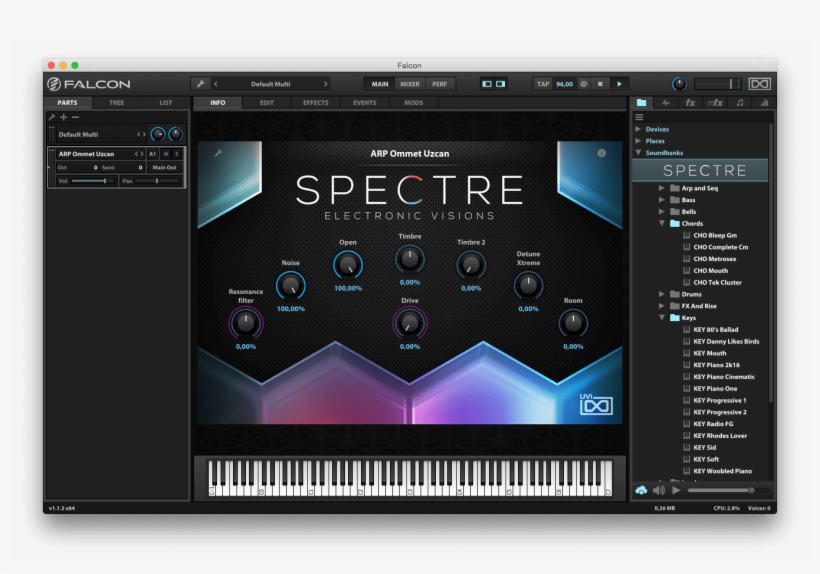The image size is (820, 574).
Task: Start transport playback in the top toolbar
Action: (x=619, y=84)
